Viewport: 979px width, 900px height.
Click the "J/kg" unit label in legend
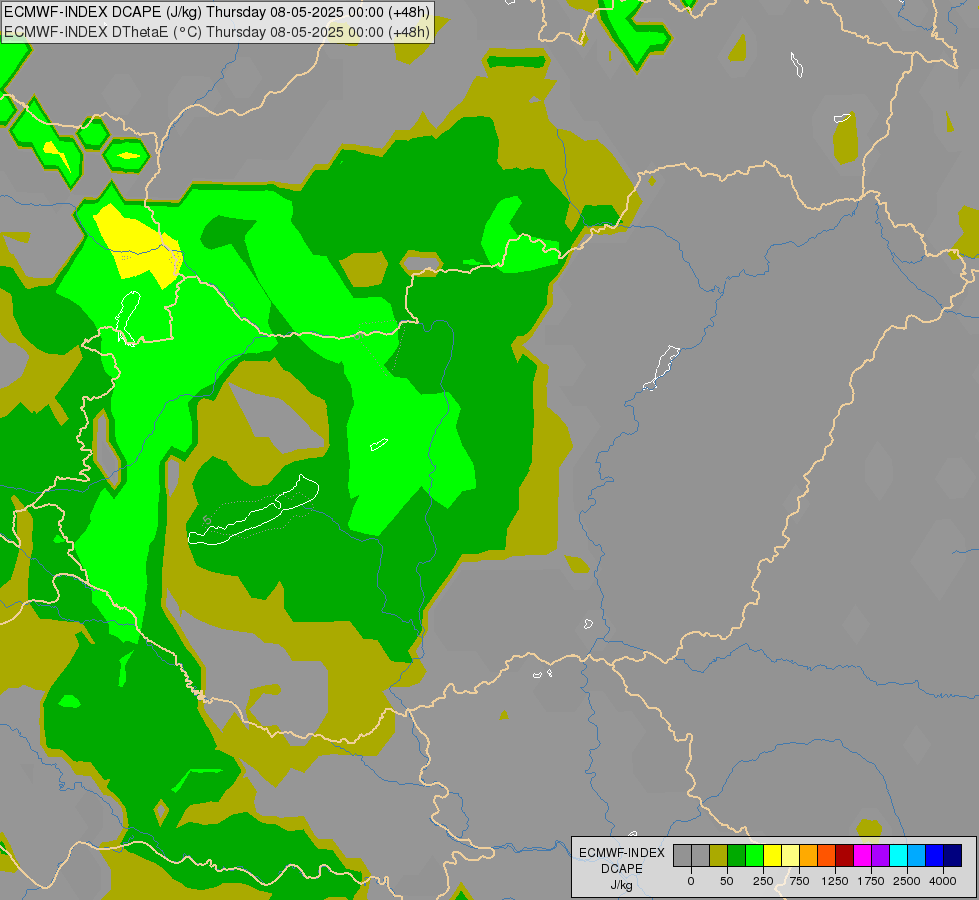point(622,885)
